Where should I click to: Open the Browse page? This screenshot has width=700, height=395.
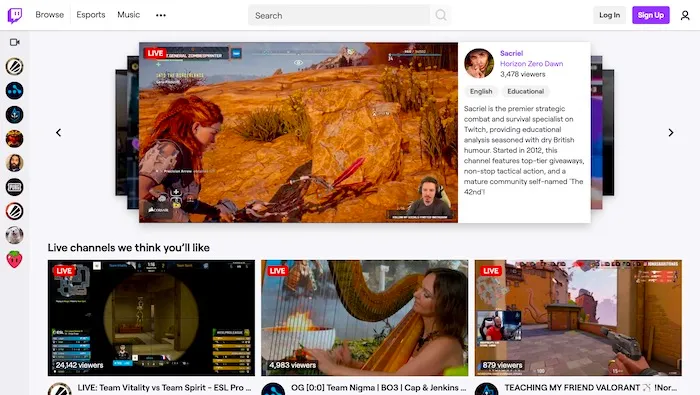click(50, 15)
